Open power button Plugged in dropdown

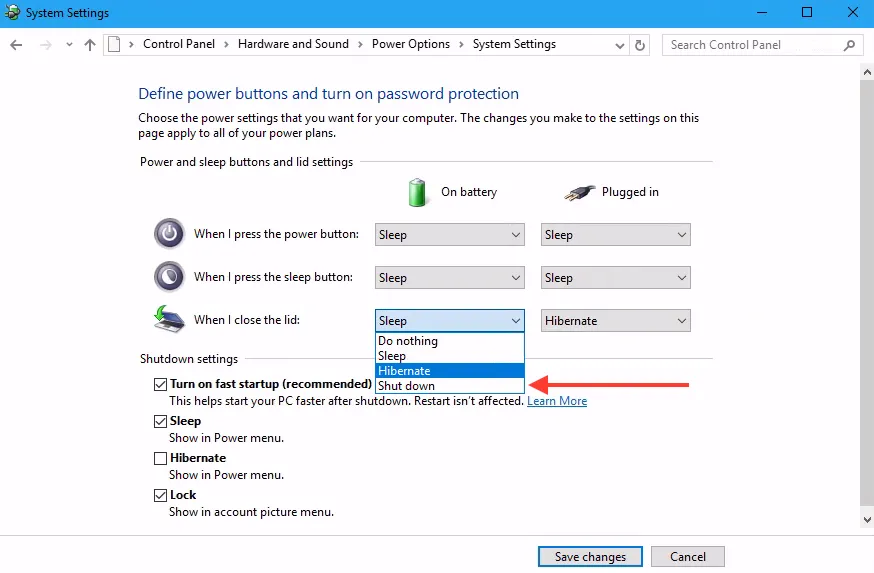pos(616,235)
